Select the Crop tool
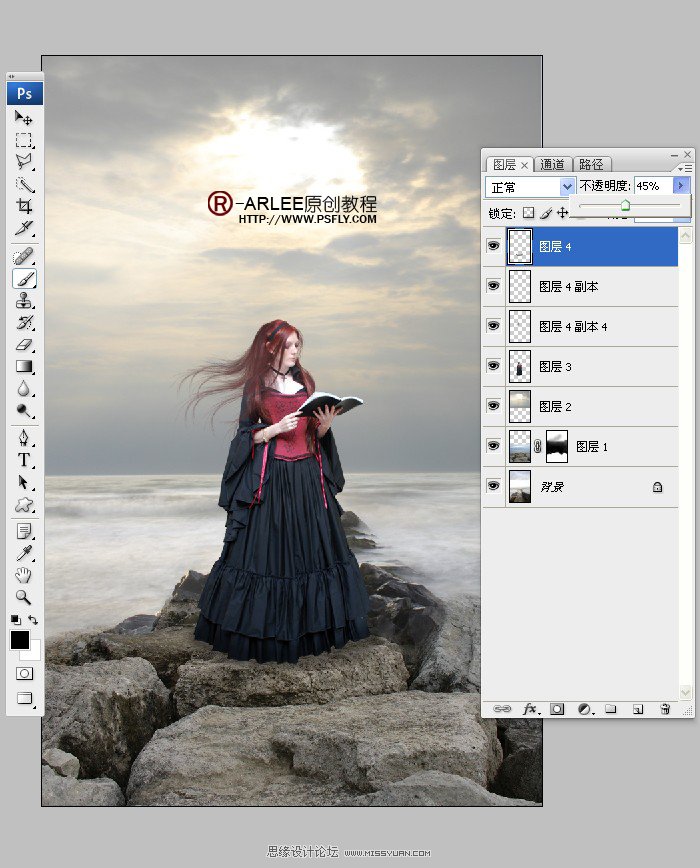This screenshot has width=700, height=868. (23, 206)
